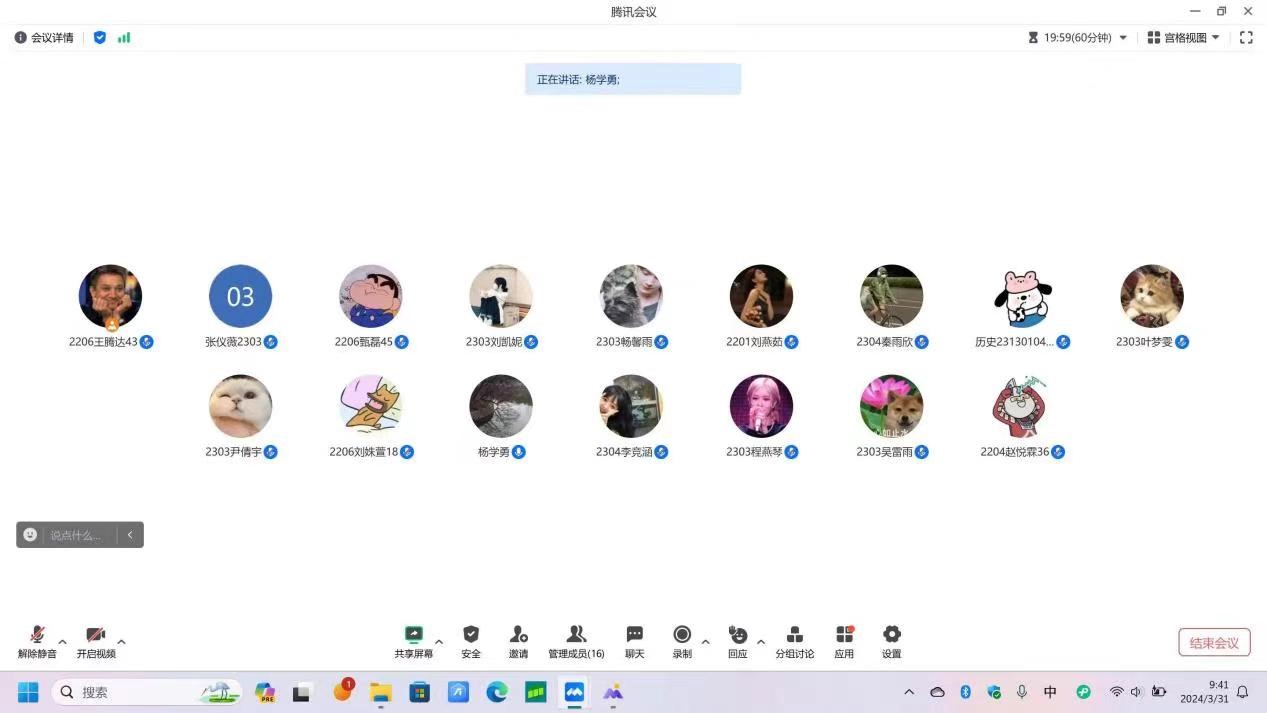The image size is (1267, 713).
Task: Open 管理成员(16) members panel
Action: click(576, 635)
